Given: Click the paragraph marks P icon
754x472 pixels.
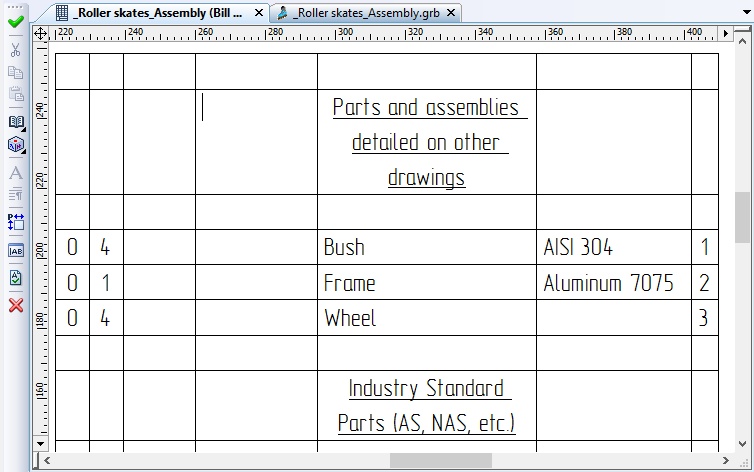Looking at the screenshot, I should click(16, 221).
